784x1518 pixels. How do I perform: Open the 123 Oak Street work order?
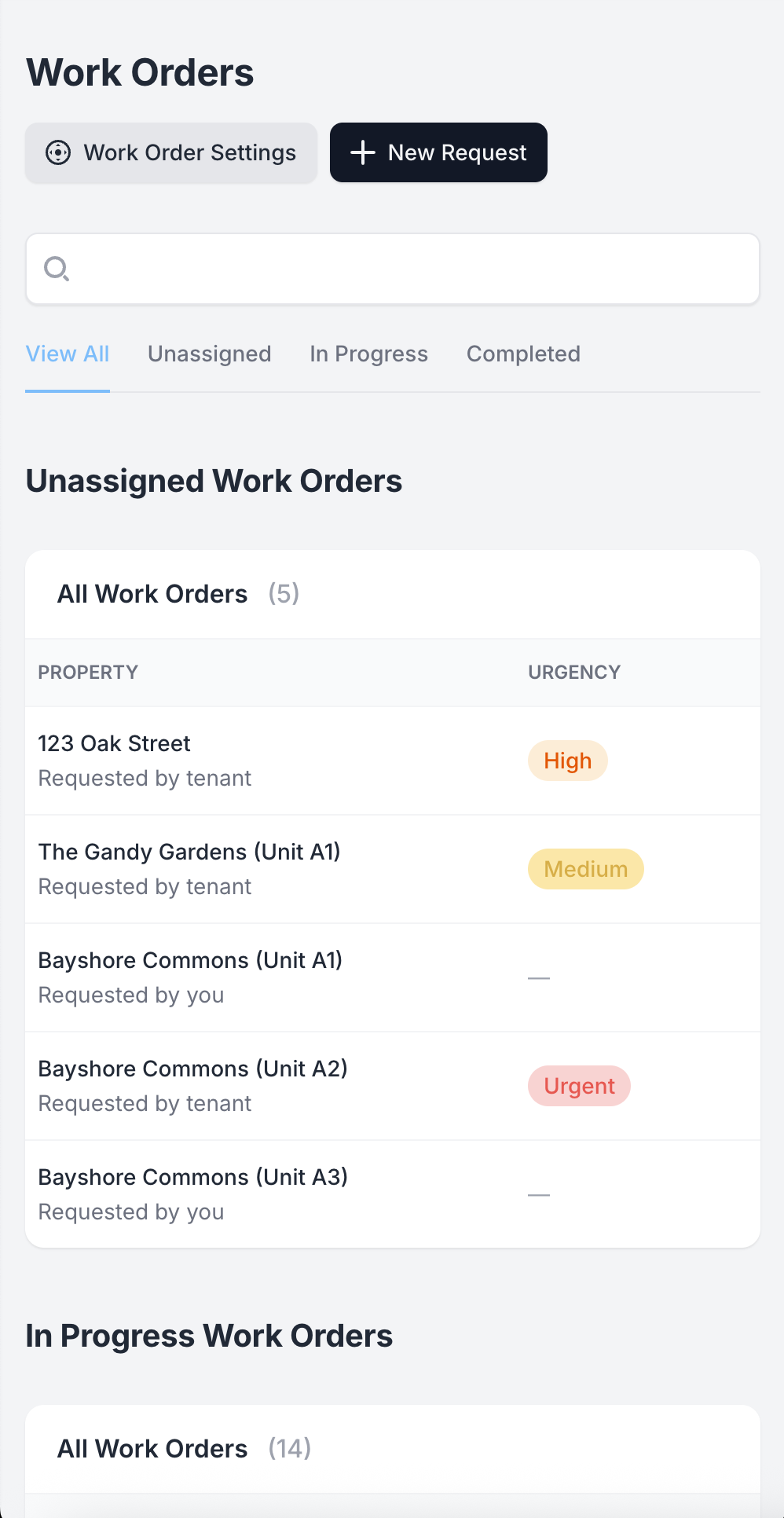pos(115,743)
